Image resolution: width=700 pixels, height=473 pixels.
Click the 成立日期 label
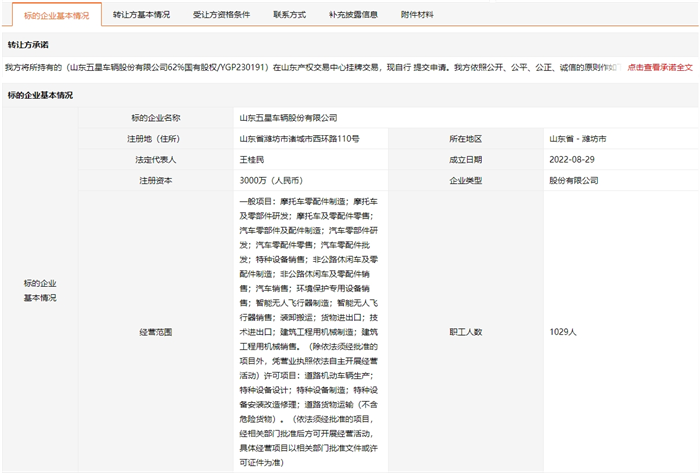(x=466, y=160)
